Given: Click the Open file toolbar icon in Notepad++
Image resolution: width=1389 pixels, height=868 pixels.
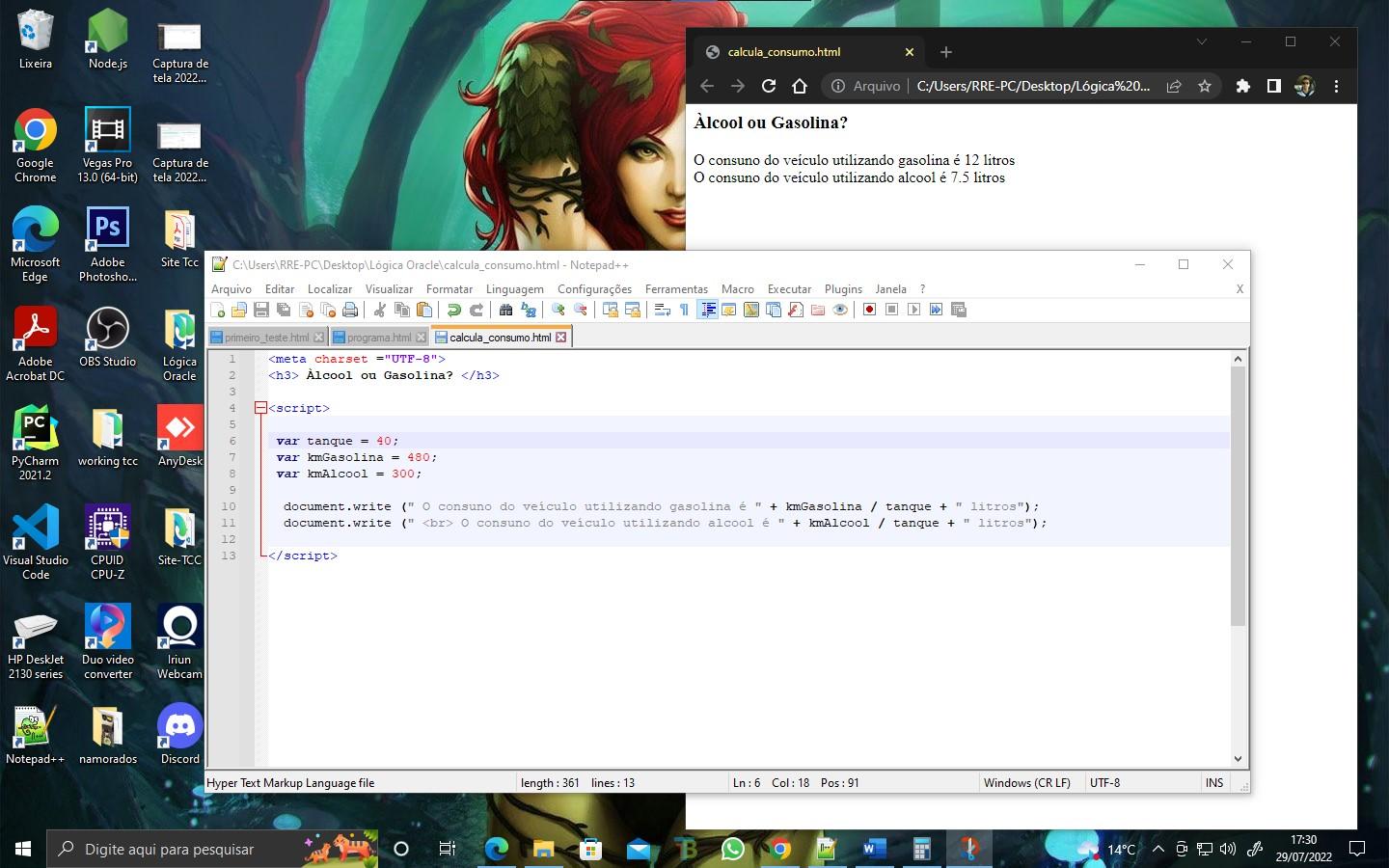Looking at the screenshot, I should (x=239, y=310).
